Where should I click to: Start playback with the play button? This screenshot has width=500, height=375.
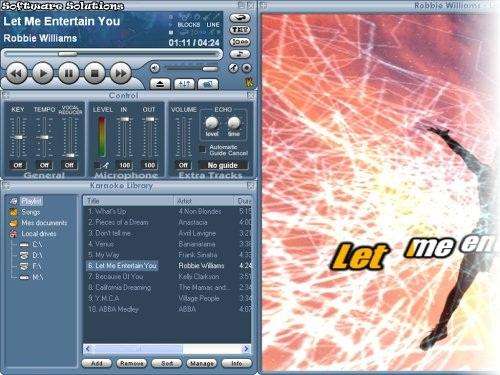click(x=43, y=73)
